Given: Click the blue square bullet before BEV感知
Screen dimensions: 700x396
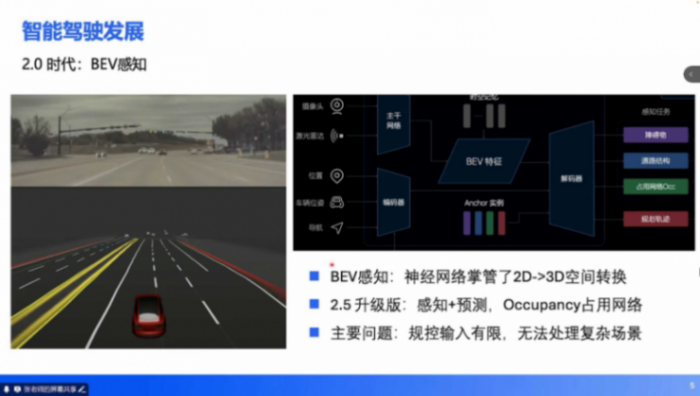Looking at the screenshot, I should click(x=314, y=276).
